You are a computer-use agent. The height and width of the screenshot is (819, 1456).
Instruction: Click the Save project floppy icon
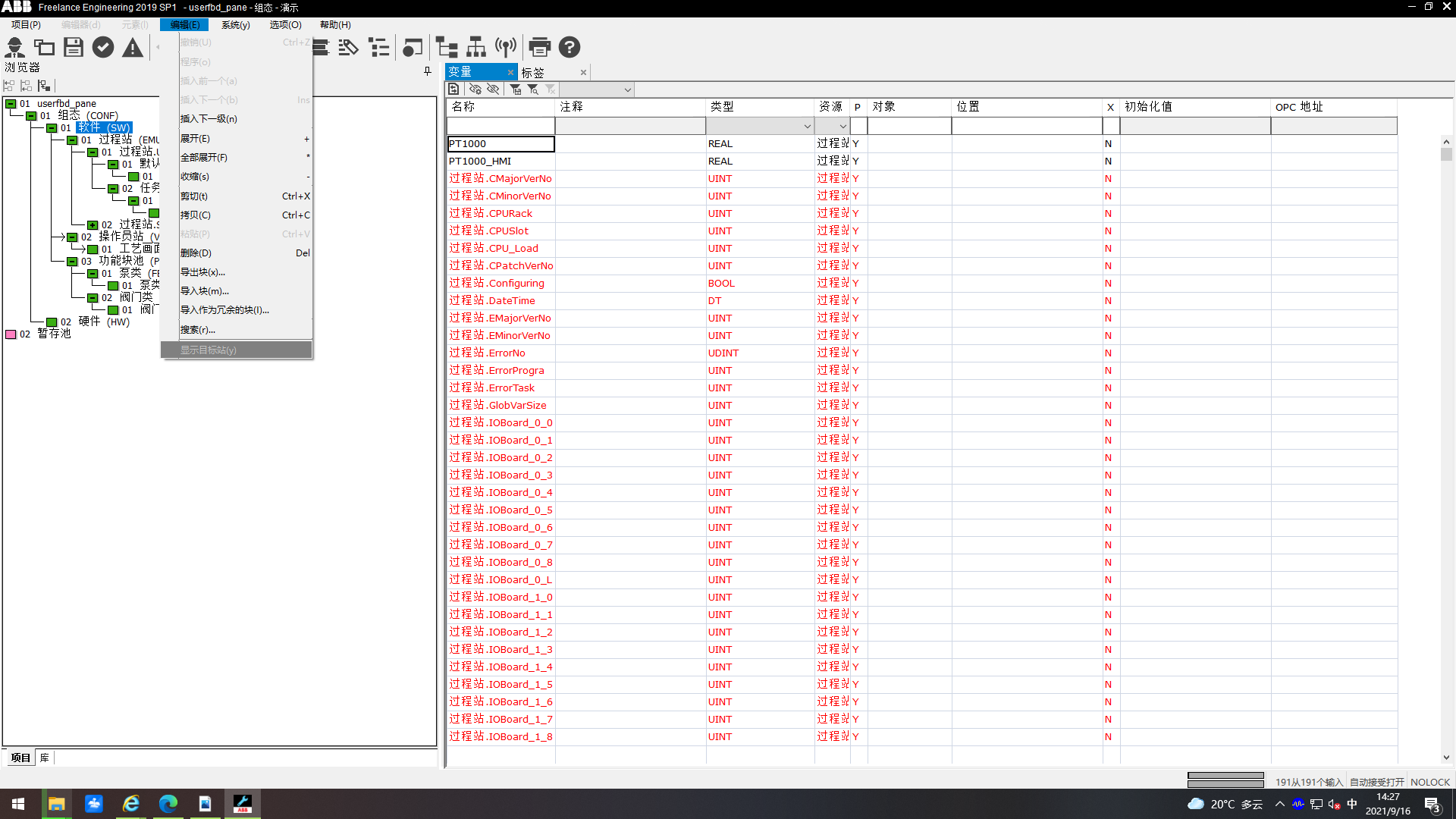pyautogui.click(x=74, y=48)
